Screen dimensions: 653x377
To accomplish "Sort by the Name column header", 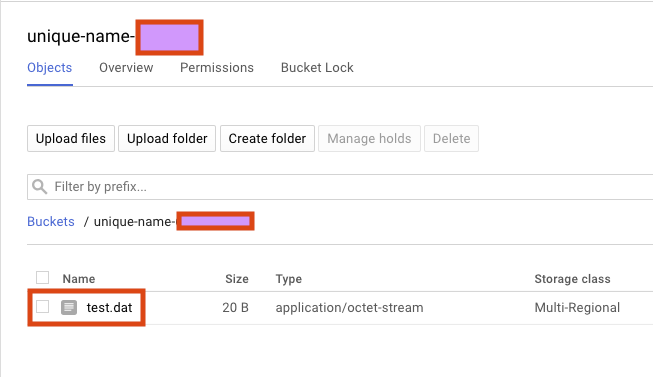I will click(x=79, y=279).
